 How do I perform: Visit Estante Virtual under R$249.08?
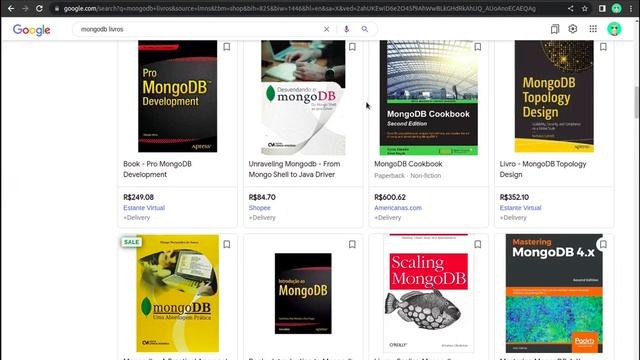point(144,208)
